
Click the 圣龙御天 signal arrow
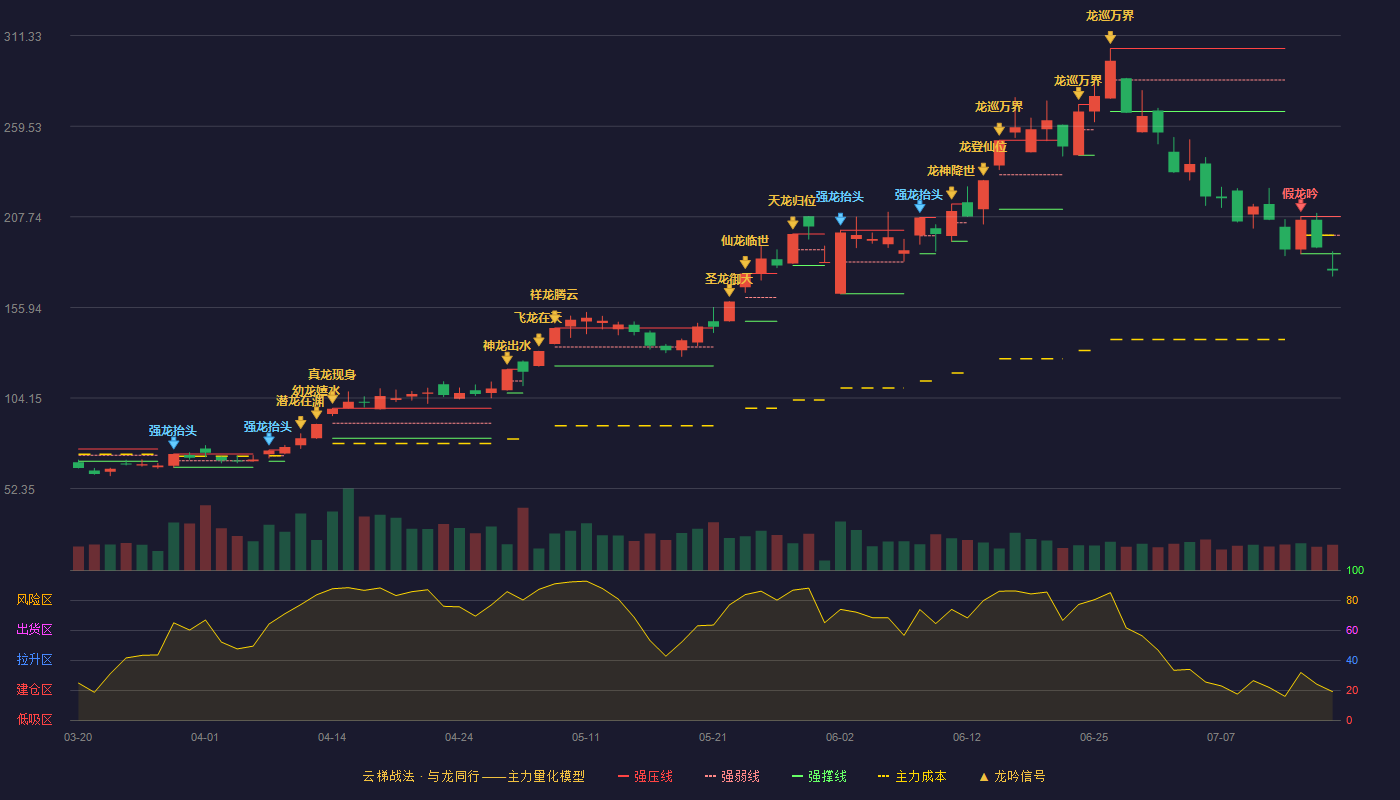729,290
